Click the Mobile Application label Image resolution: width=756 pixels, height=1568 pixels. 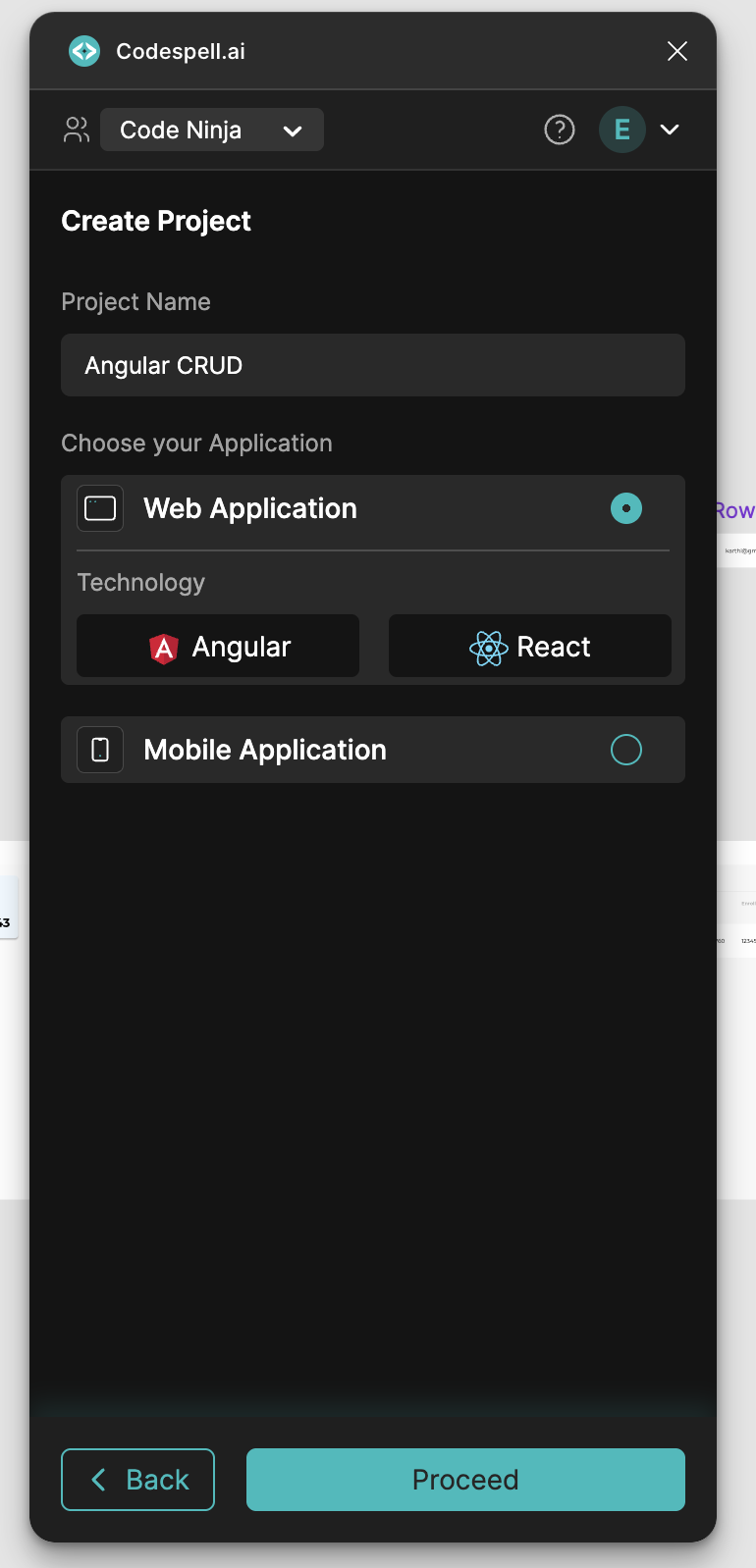(x=265, y=750)
